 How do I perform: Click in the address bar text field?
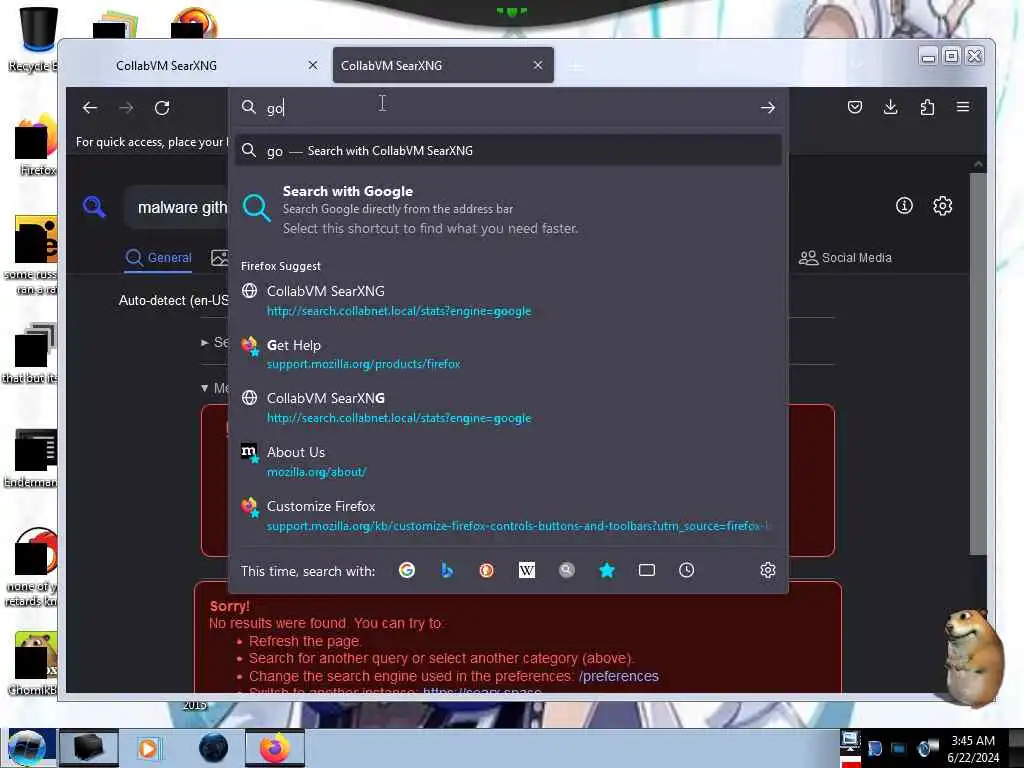[509, 108]
